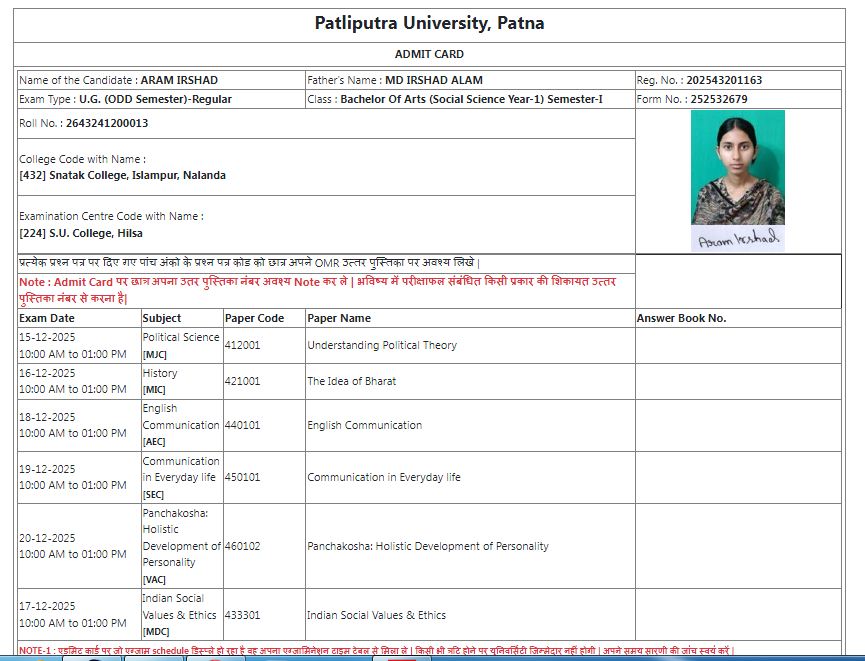Click the Answer Book No. column header

[681, 318]
